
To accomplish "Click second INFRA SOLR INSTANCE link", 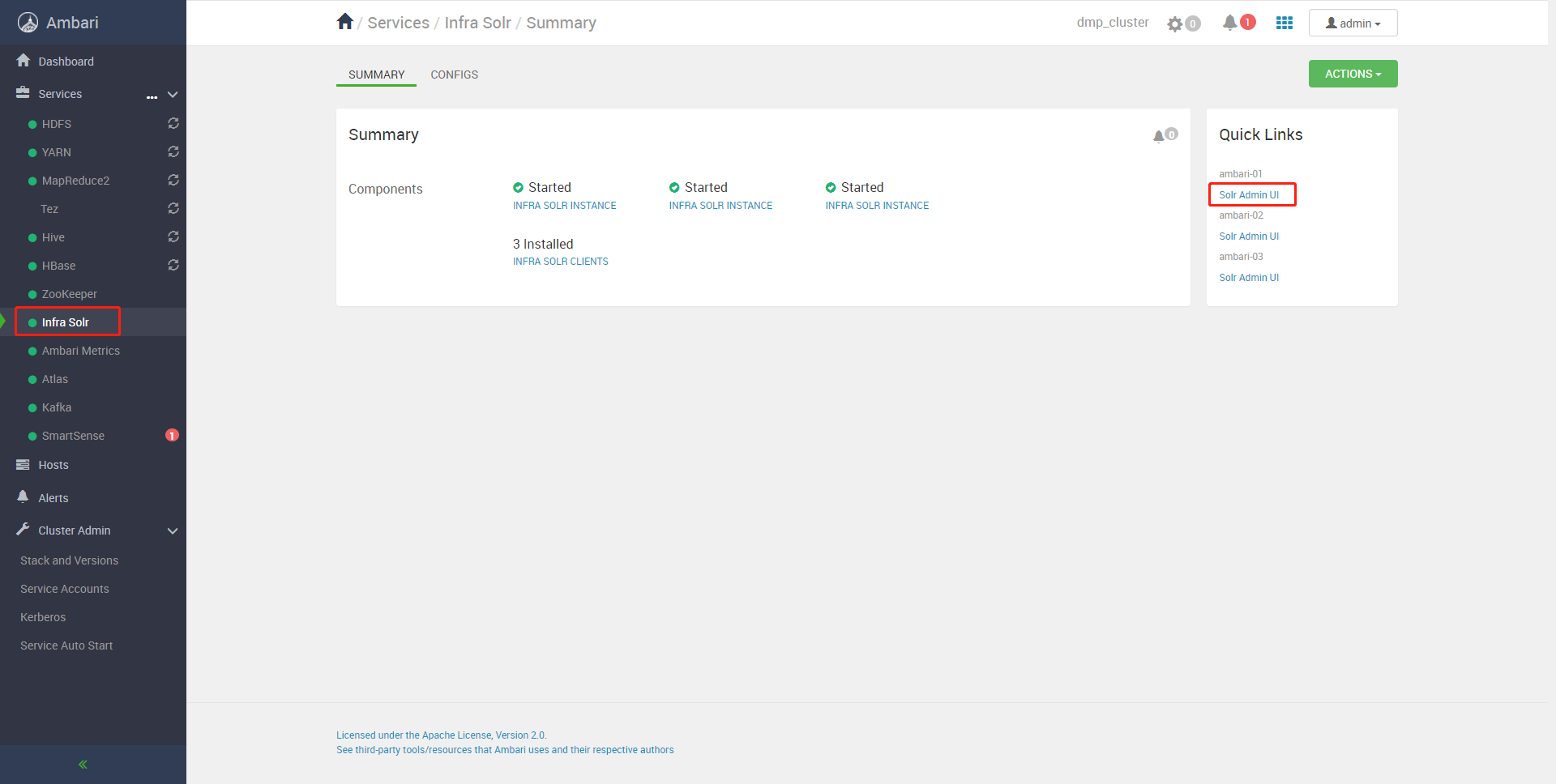I will (x=720, y=206).
